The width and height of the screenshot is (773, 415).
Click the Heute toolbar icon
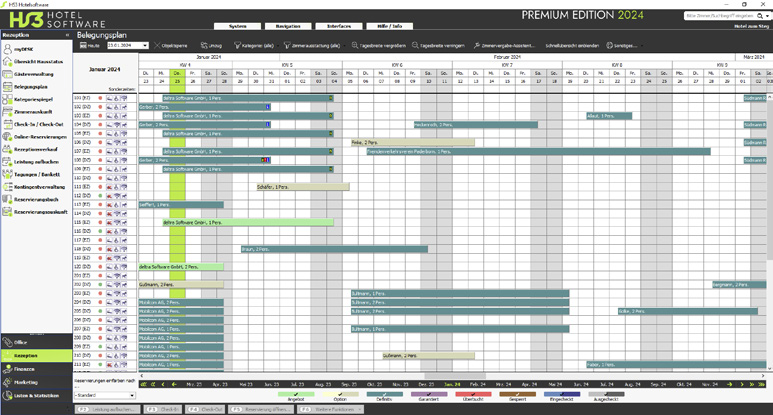(x=83, y=45)
